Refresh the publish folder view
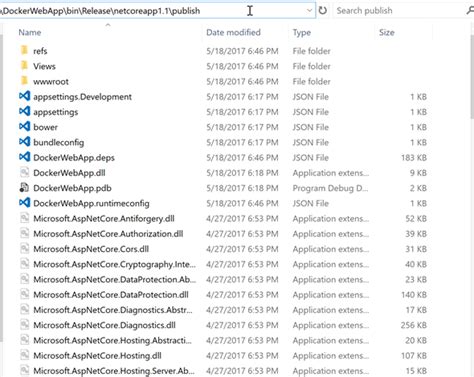 pos(323,11)
